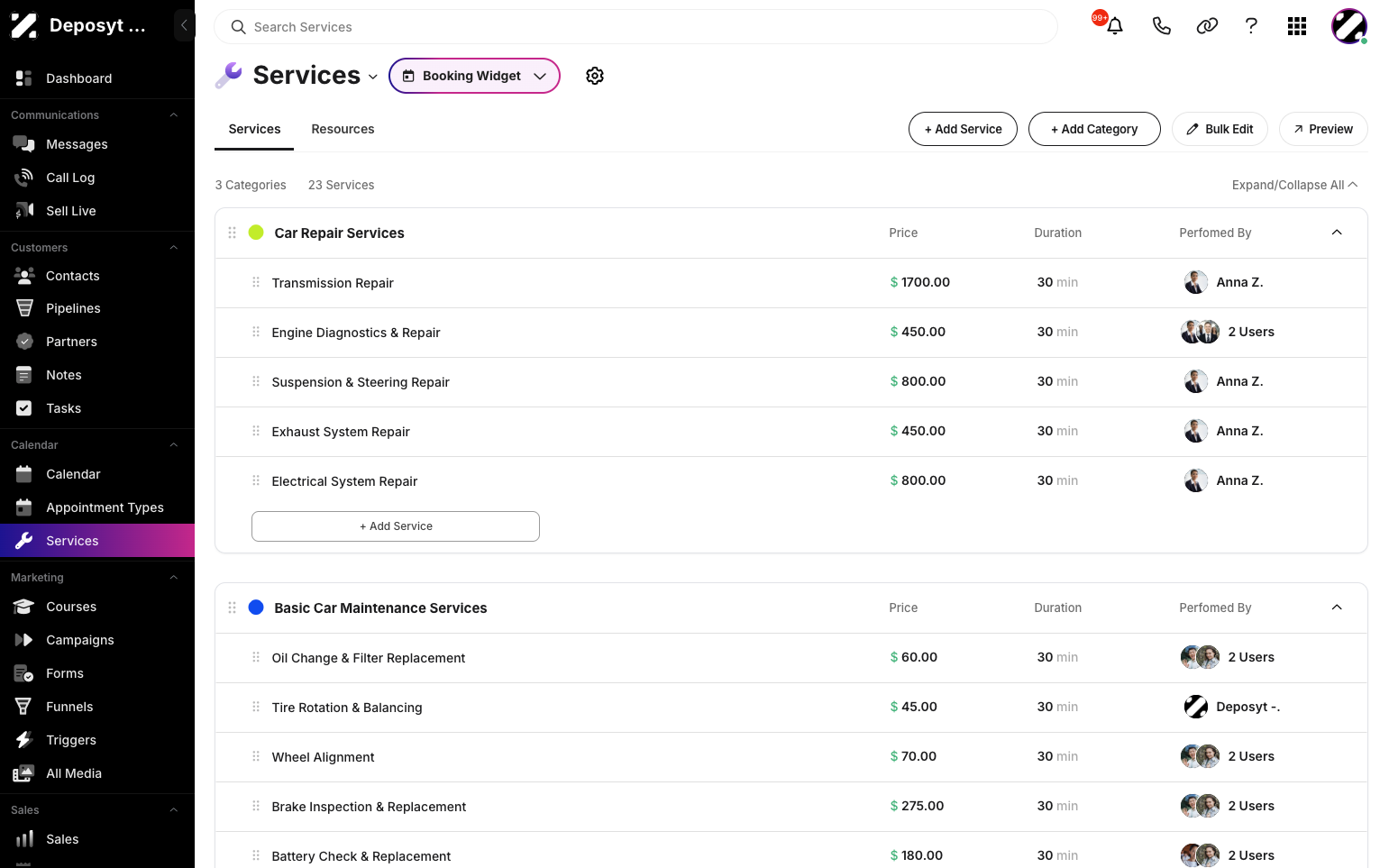Open the apps grid icon
The height and width of the screenshot is (868, 1389).
[1297, 26]
